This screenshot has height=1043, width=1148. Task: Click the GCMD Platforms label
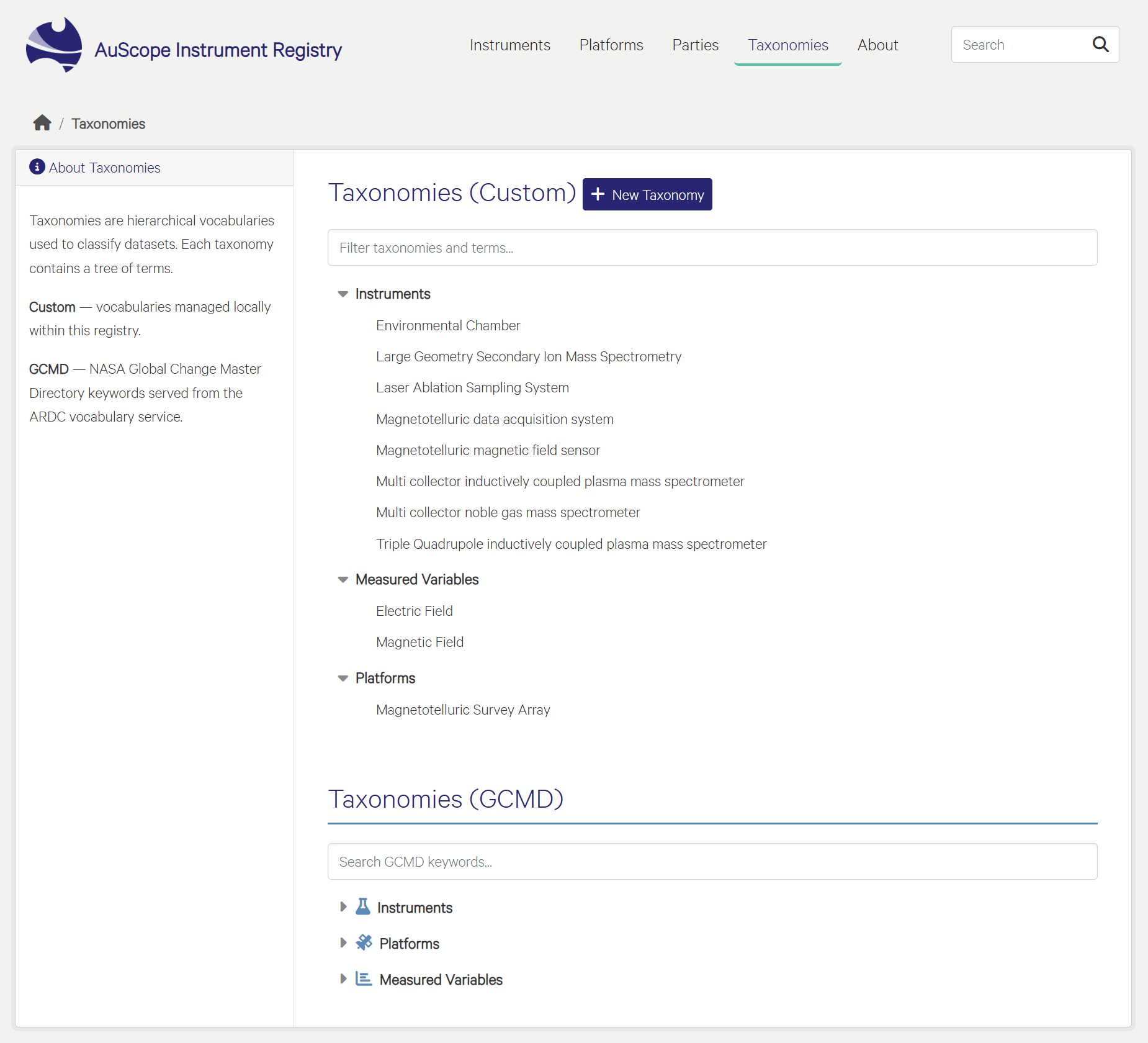(x=409, y=944)
